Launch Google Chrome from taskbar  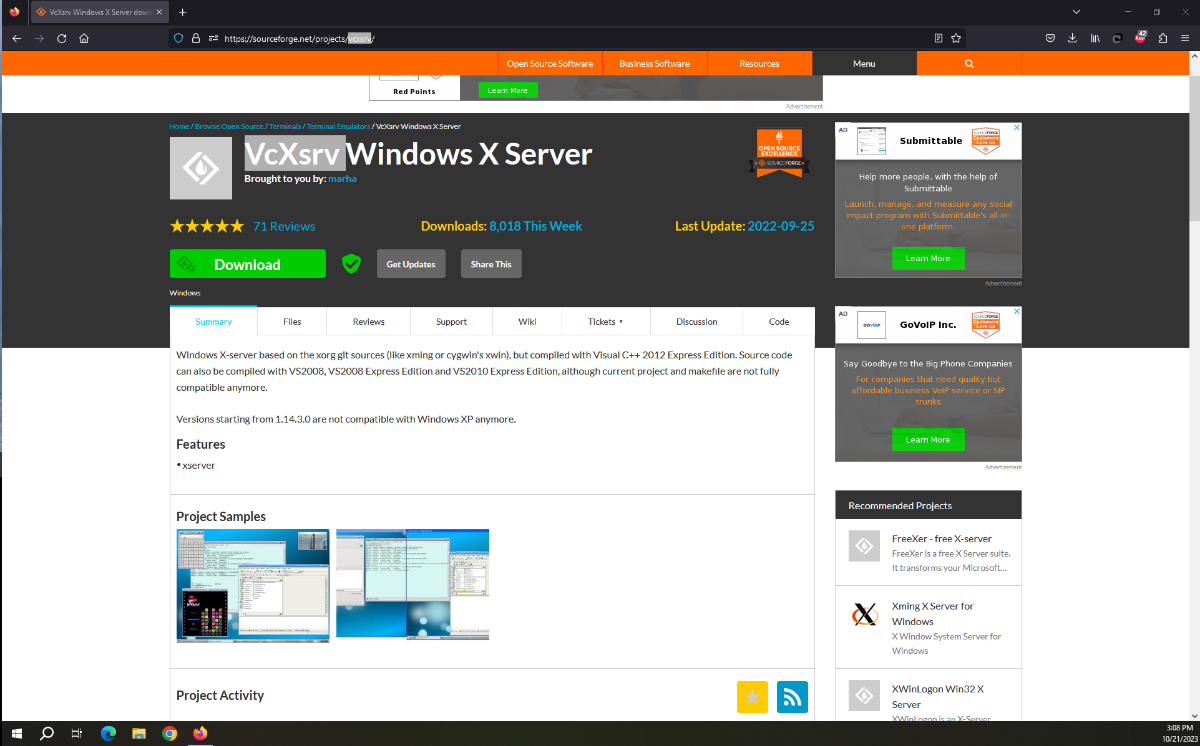point(170,733)
